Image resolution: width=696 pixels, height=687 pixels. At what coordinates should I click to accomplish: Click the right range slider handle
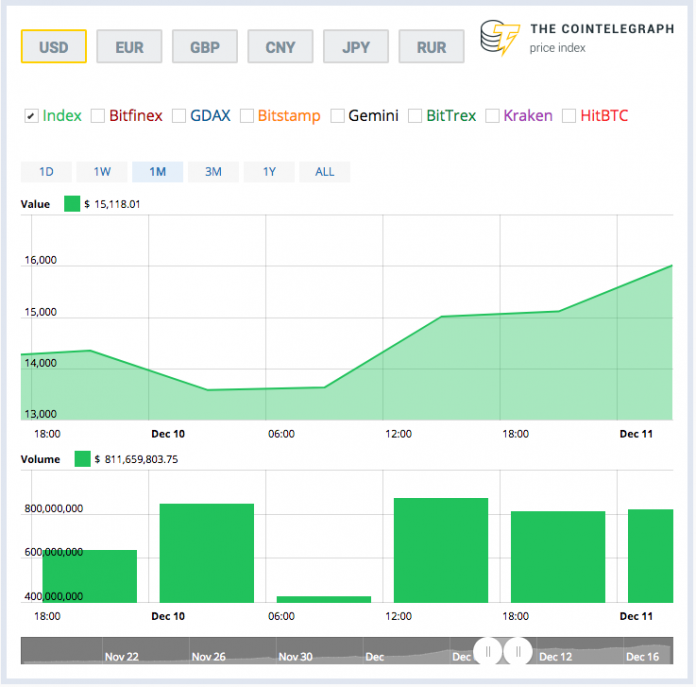pyautogui.click(x=517, y=651)
